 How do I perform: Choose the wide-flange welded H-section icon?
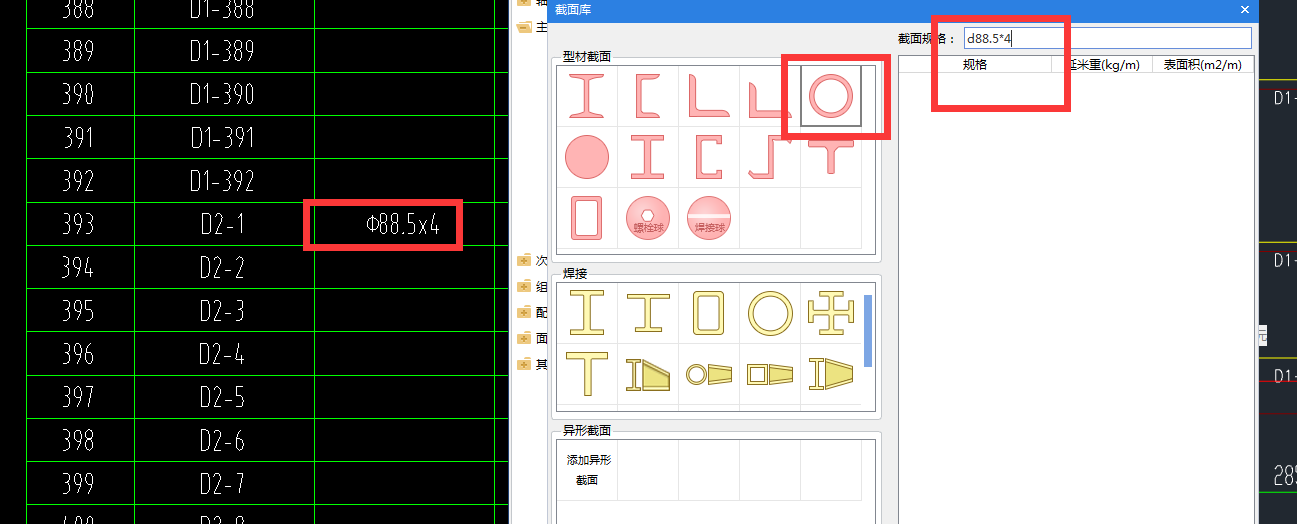click(648, 312)
